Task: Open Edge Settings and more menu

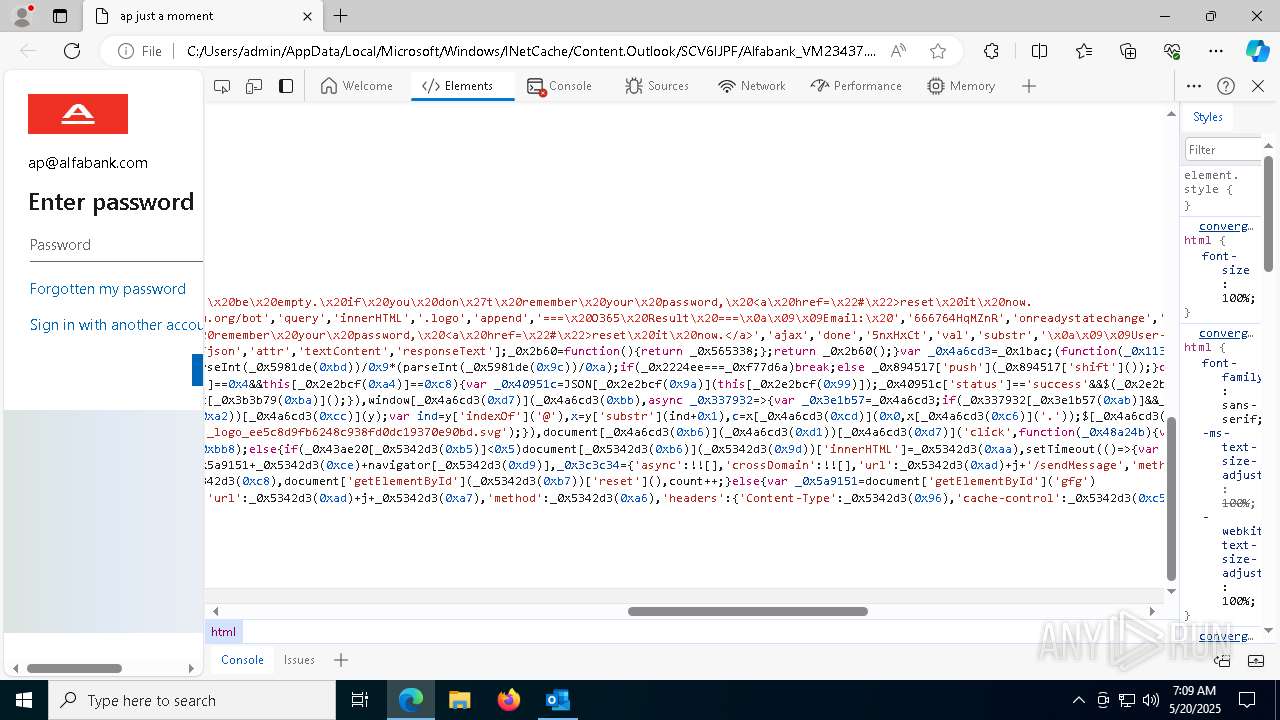Action: 1216,51
